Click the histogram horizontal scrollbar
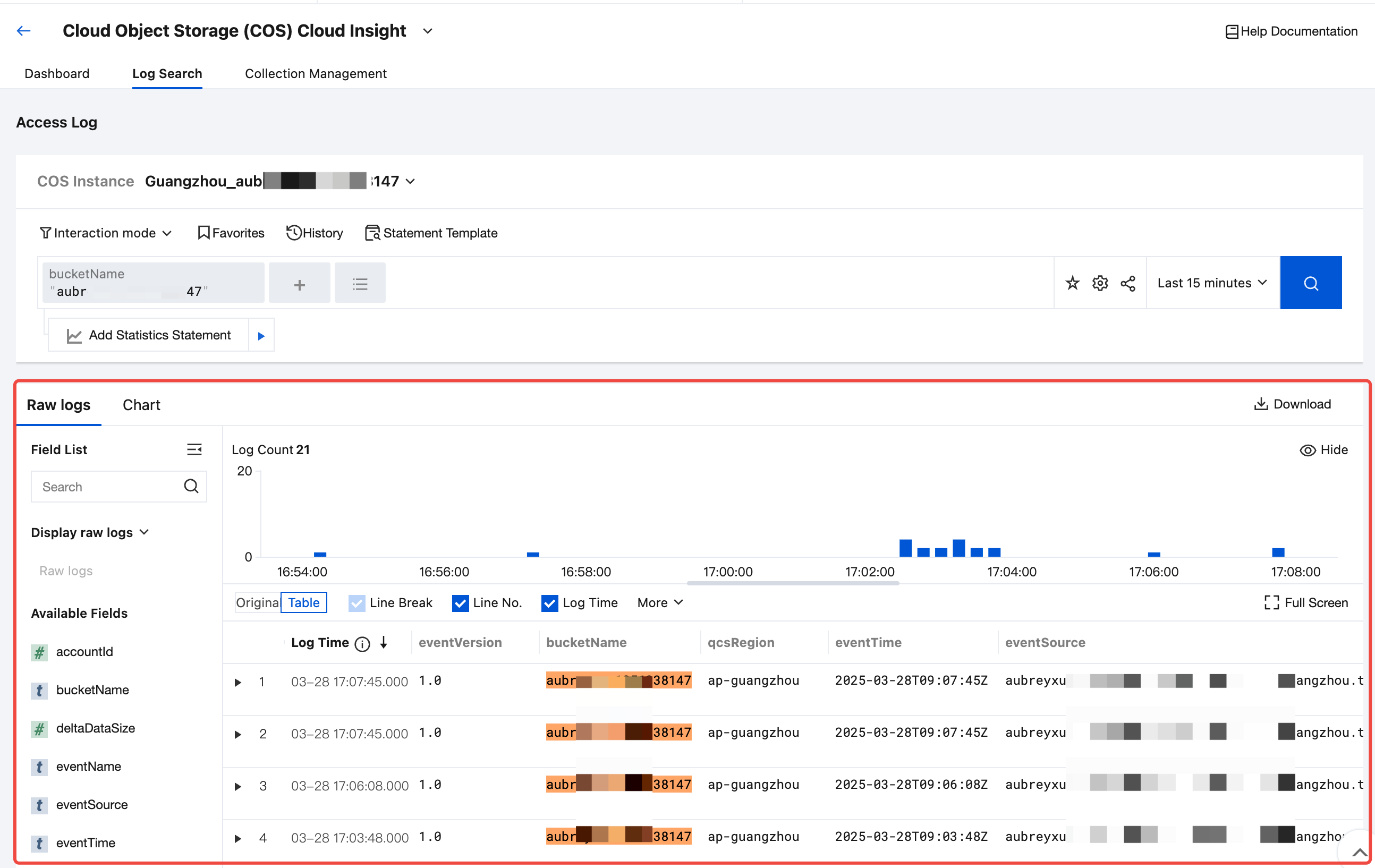Image resolution: width=1375 pixels, height=868 pixels. pyautogui.click(x=793, y=583)
